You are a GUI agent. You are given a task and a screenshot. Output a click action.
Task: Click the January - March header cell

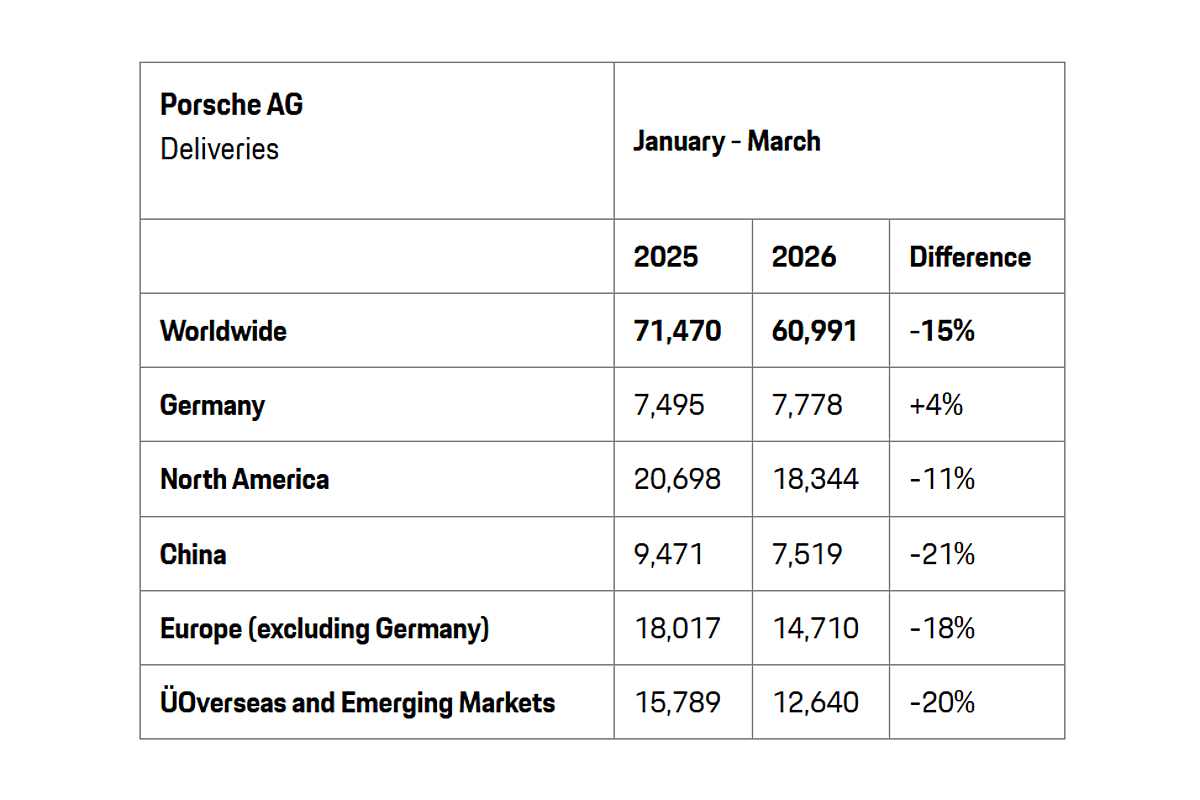(x=726, y=141)
